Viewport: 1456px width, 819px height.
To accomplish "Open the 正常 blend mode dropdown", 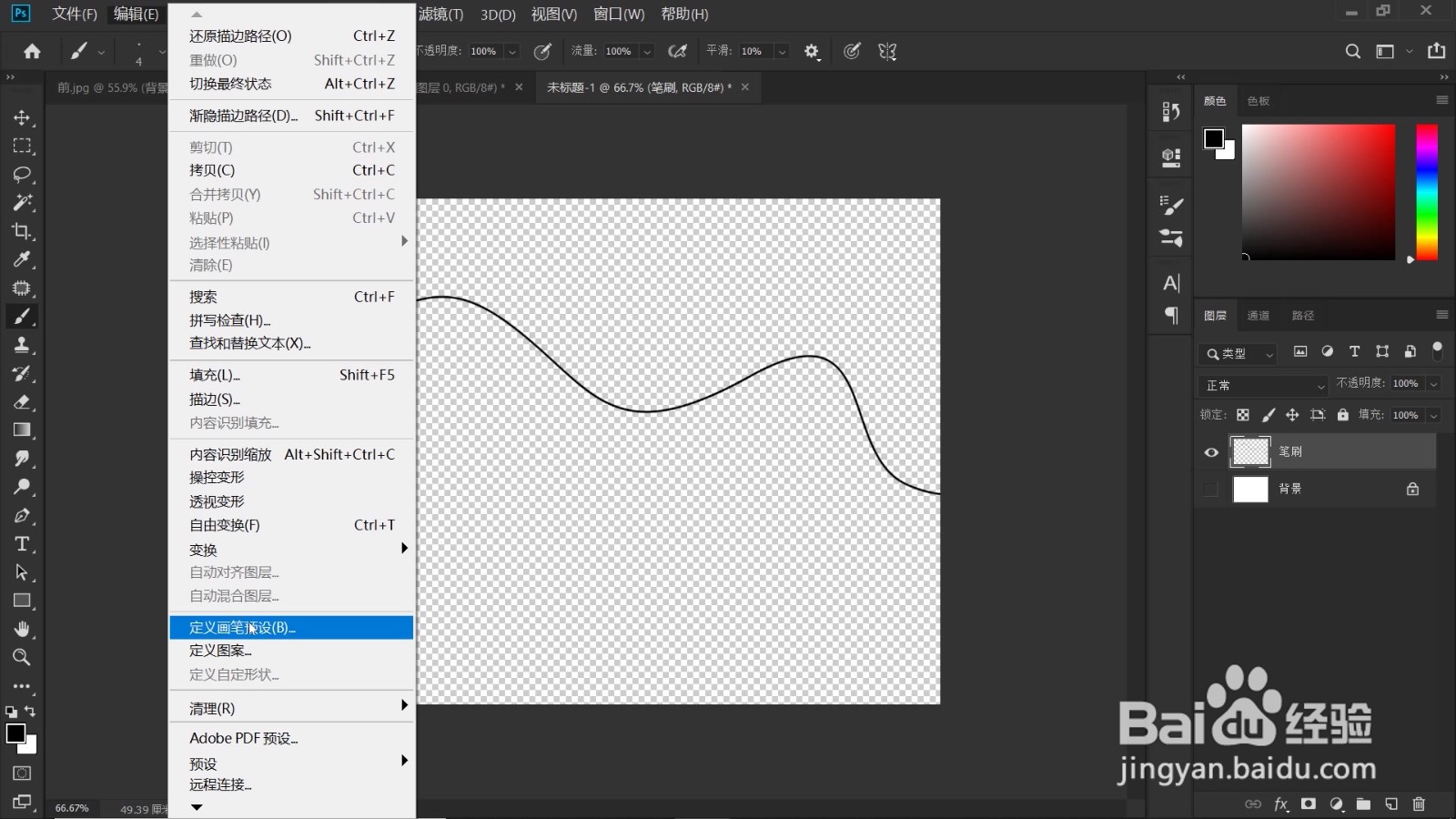I will point(1263,385).
